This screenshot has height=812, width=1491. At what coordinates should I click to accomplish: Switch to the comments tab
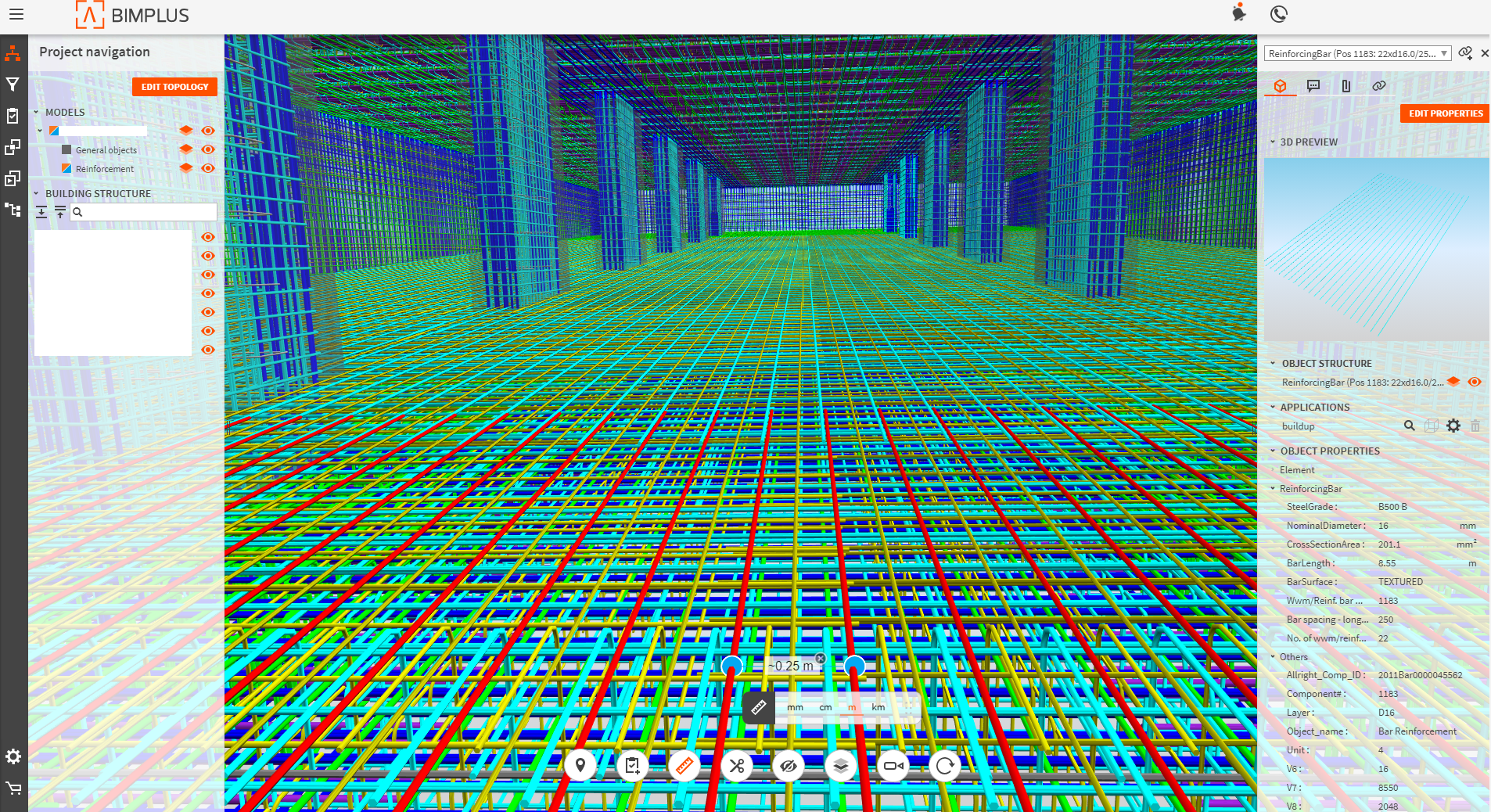coord(1313,86)
